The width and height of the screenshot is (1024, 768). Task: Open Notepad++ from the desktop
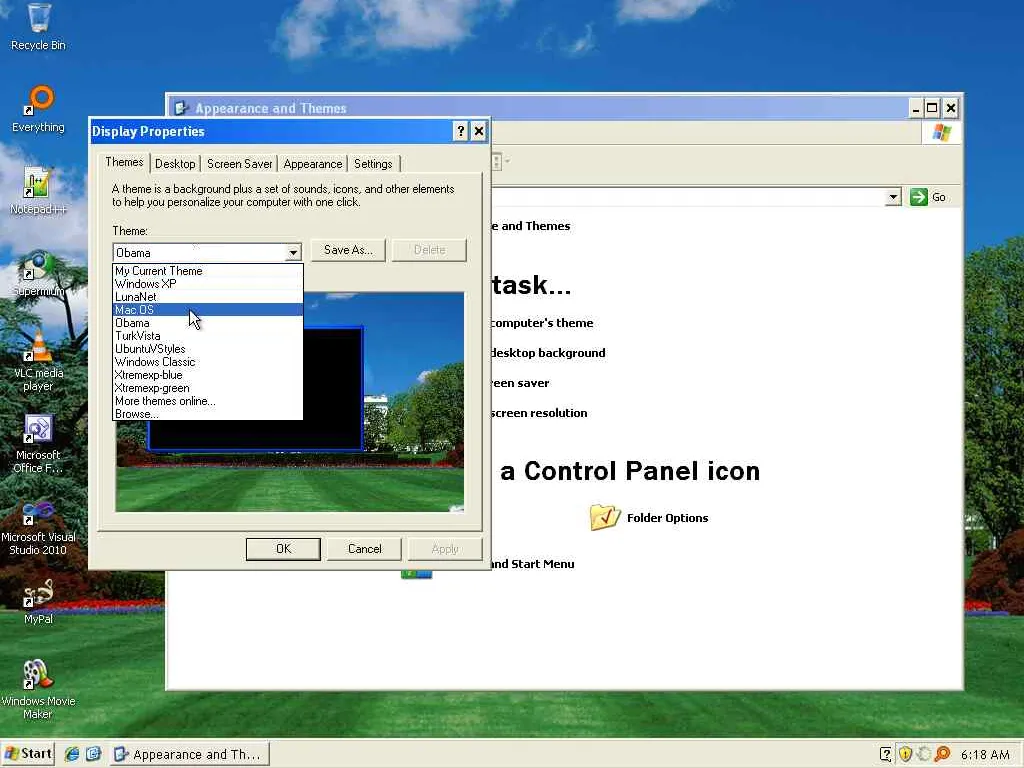pos(38,191)
